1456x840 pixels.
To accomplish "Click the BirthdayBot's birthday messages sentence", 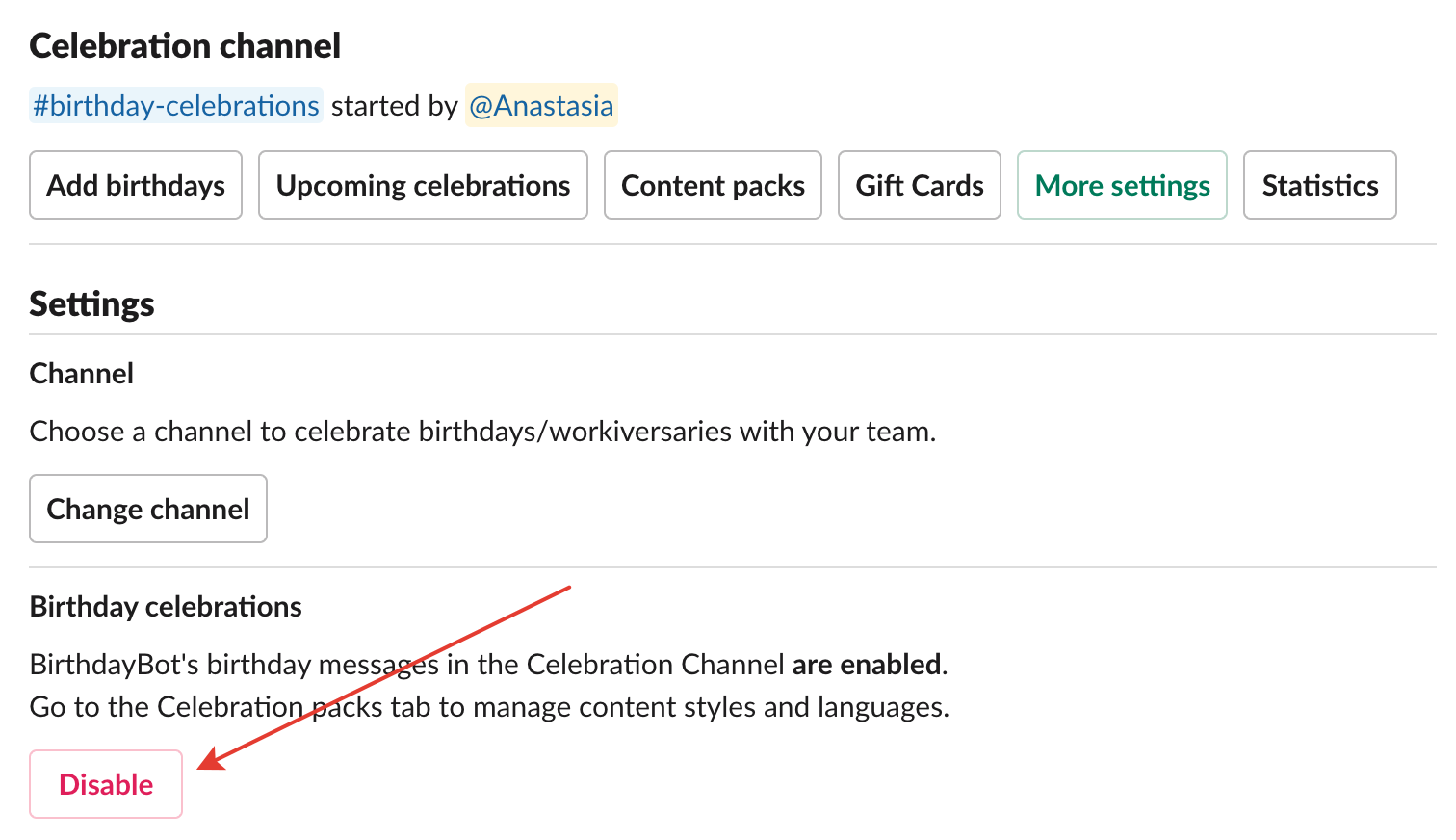I will click(x=489, y=665).
